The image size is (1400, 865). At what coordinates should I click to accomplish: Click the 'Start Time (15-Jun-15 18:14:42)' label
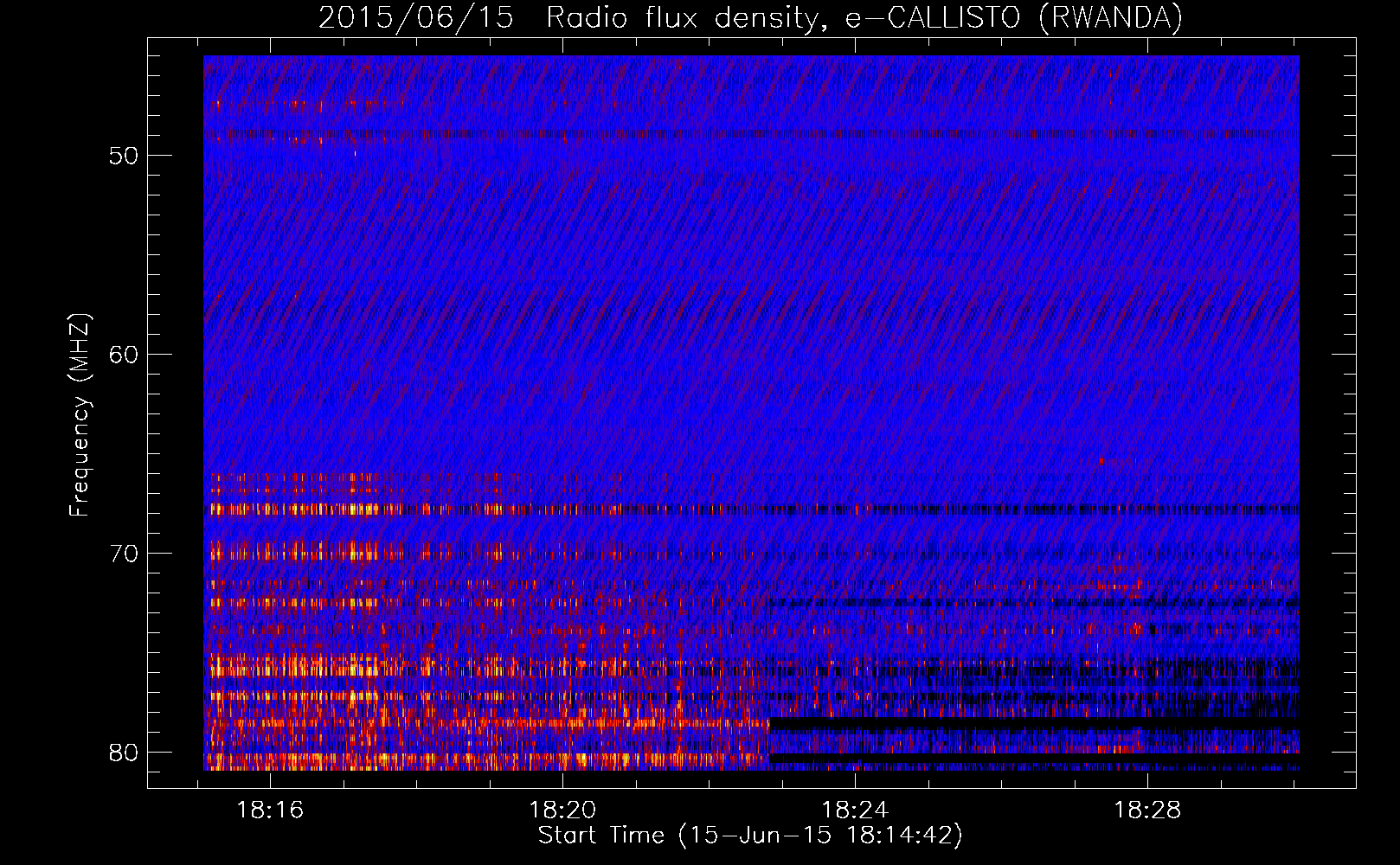pos(750,836)
